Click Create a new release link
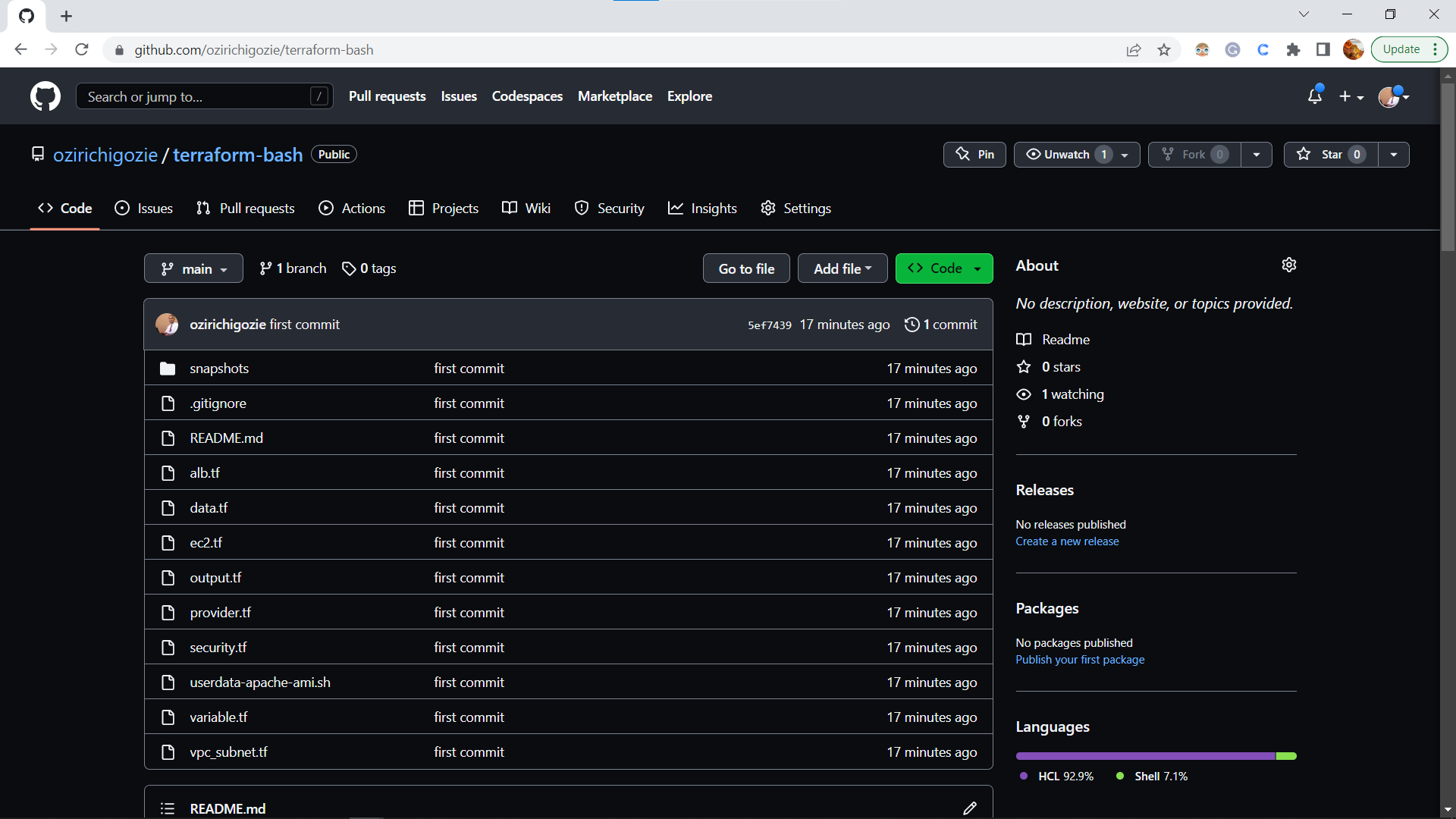This screenshot has width=1456, height=819. [x=1067, y=541]
